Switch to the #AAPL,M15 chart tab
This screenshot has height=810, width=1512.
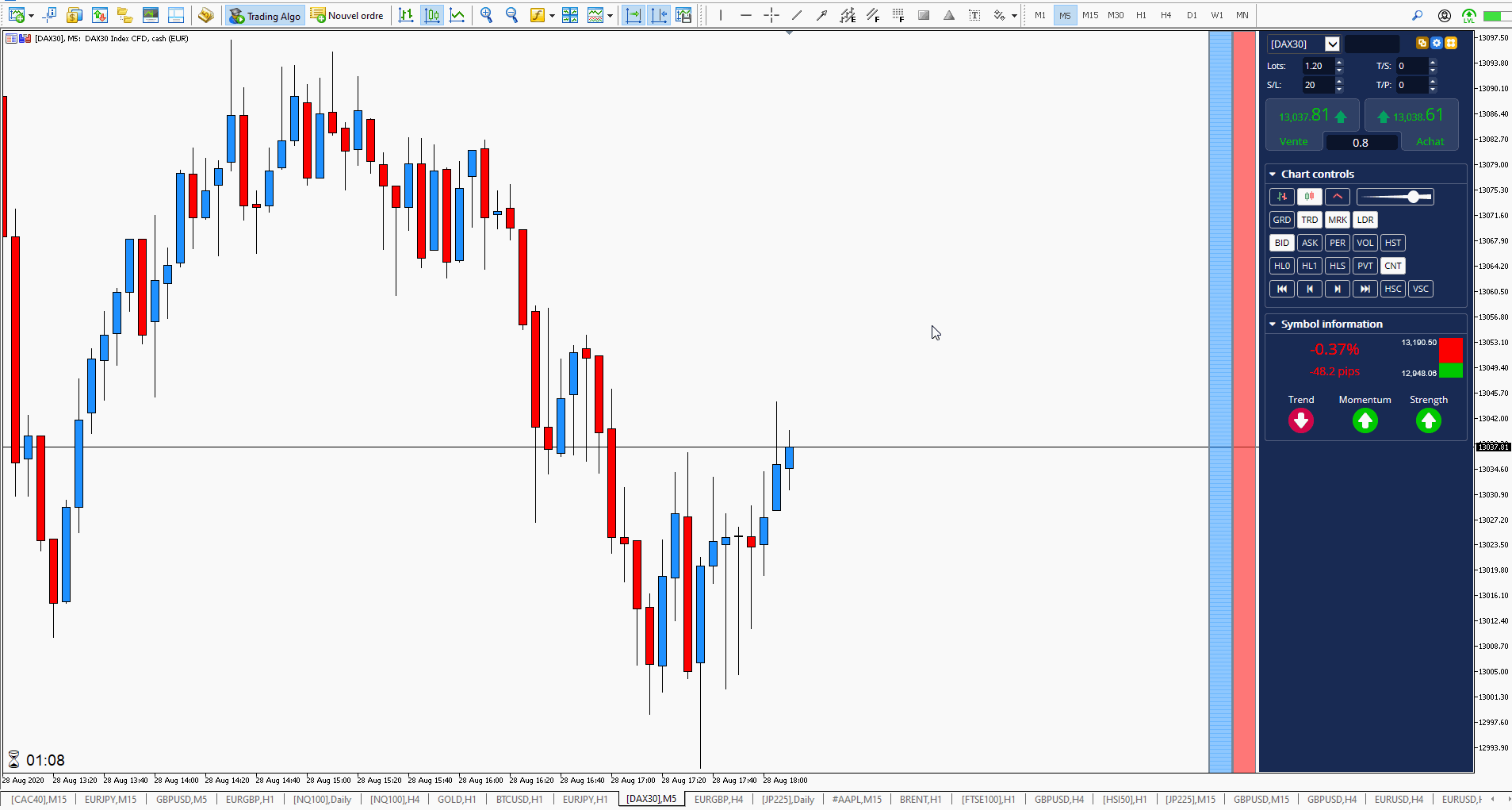pyautogui.click(x=856, y=799)
